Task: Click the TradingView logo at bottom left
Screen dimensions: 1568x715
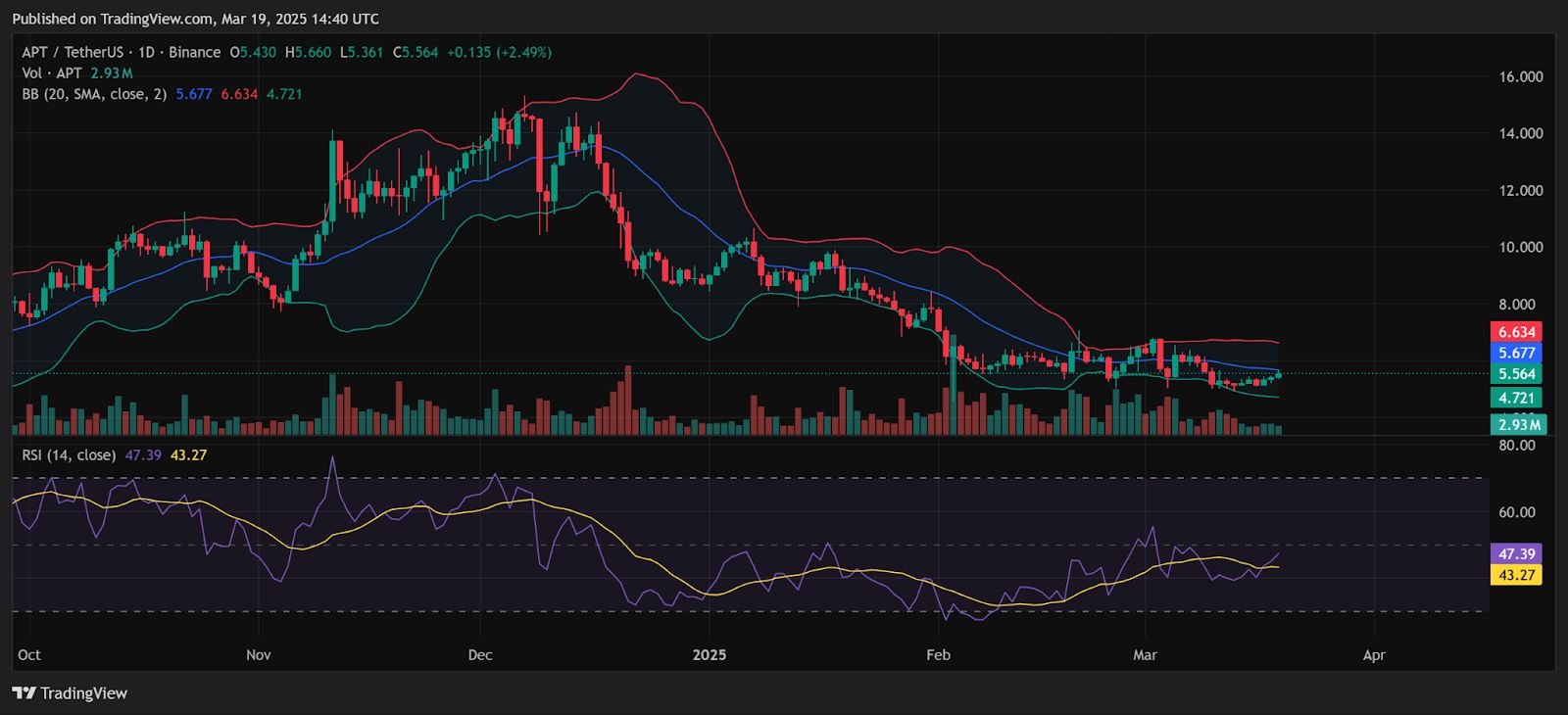Action: coord(71,693)
